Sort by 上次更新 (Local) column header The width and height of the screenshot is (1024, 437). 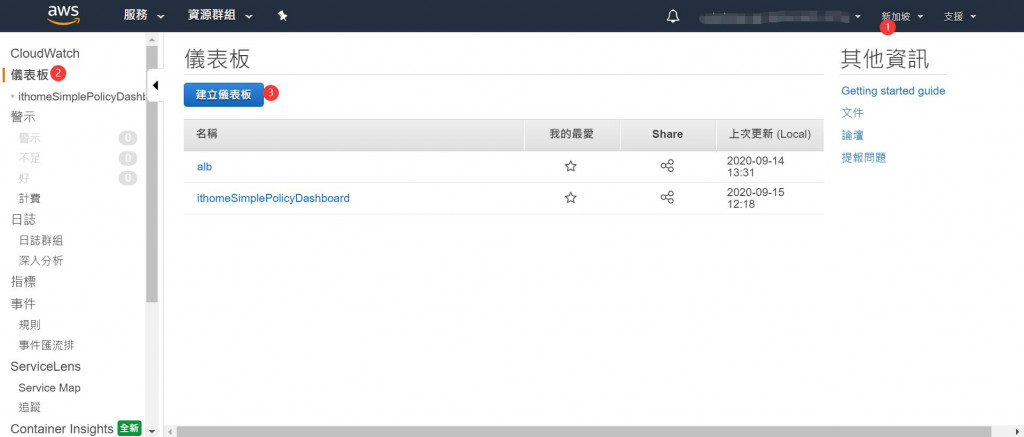(770, 135)
